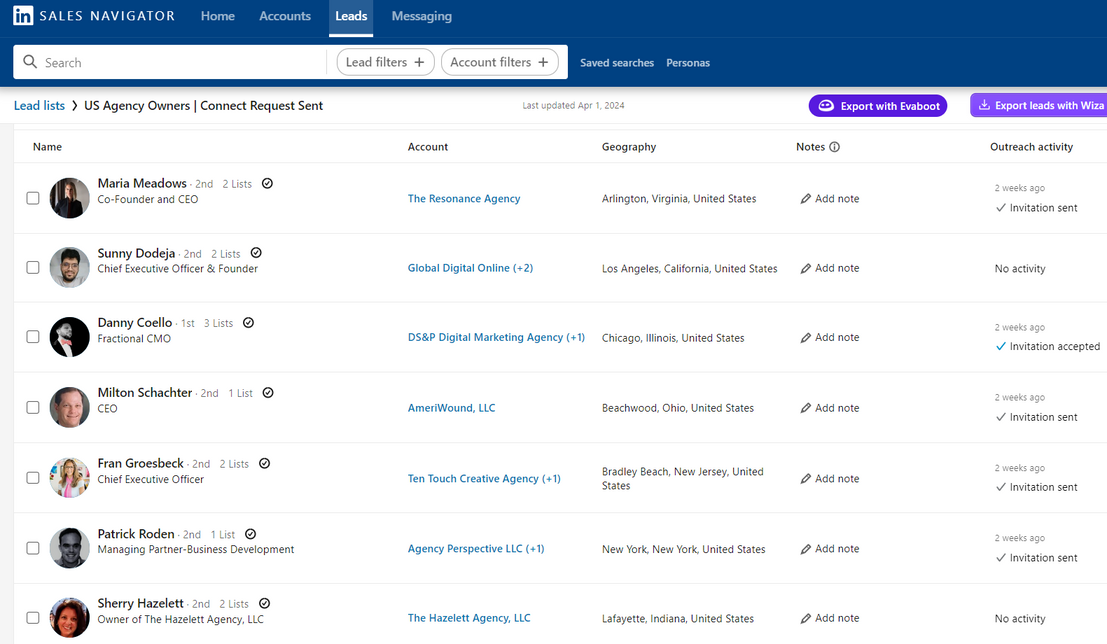Image resolution: width=1107 pixels, height=644 pixels.
Task: Go to the Accounts tab
Action: [285, 16]
